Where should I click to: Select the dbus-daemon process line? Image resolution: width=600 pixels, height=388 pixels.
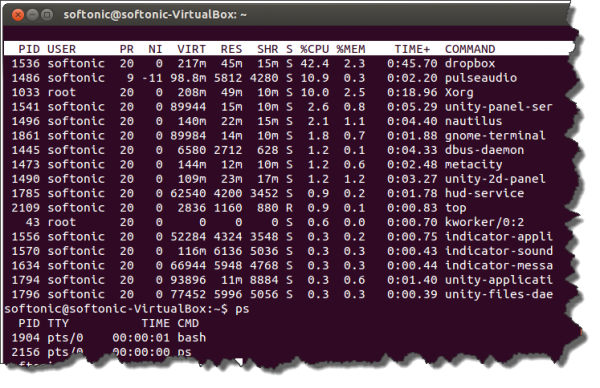tap(283, 150)
